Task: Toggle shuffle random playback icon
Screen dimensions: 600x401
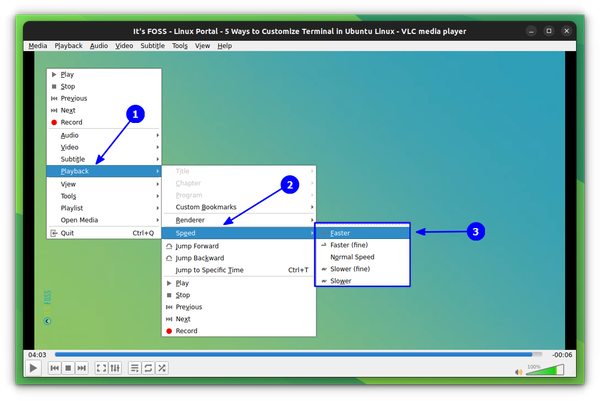Action: pos(162,369)
